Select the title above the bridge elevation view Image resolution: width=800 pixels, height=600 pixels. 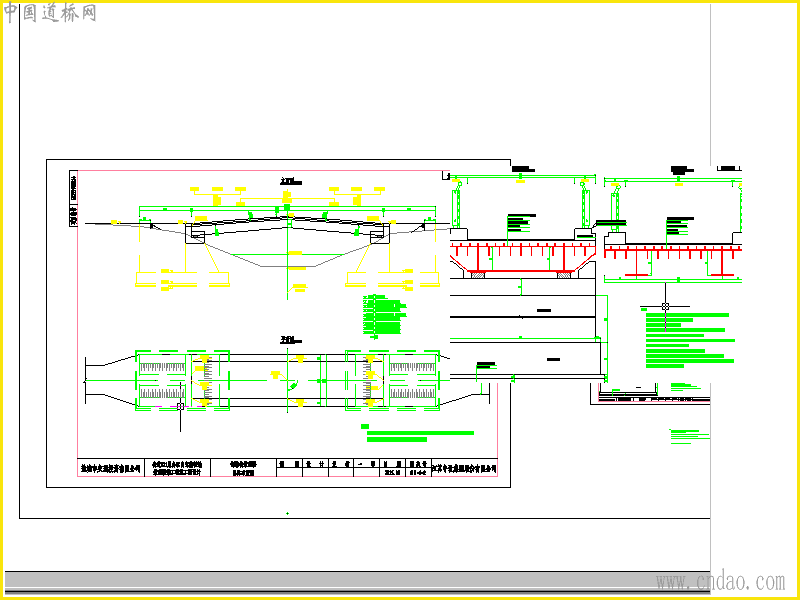(291, 181)
